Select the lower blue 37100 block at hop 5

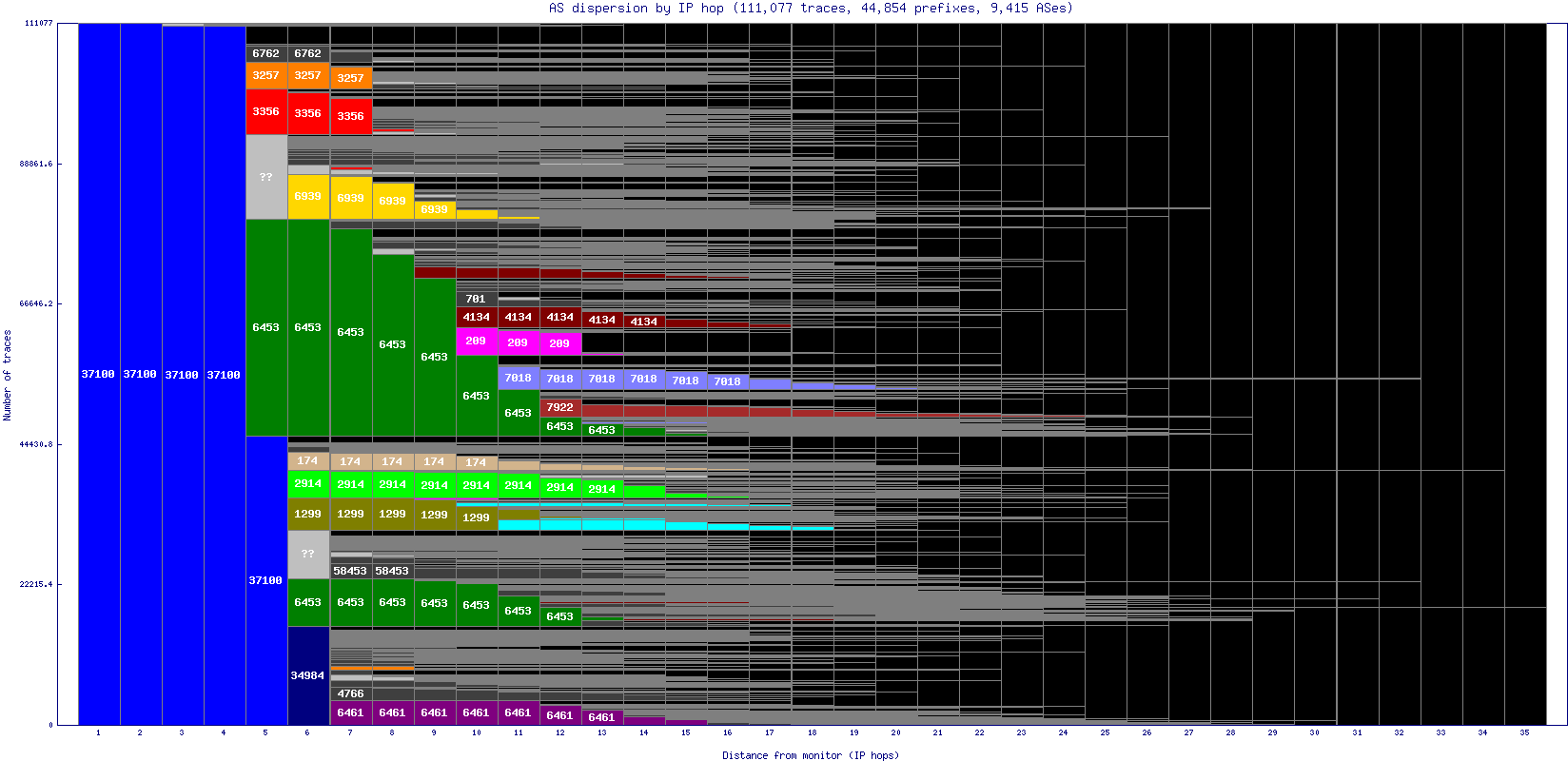click(266, 580)
